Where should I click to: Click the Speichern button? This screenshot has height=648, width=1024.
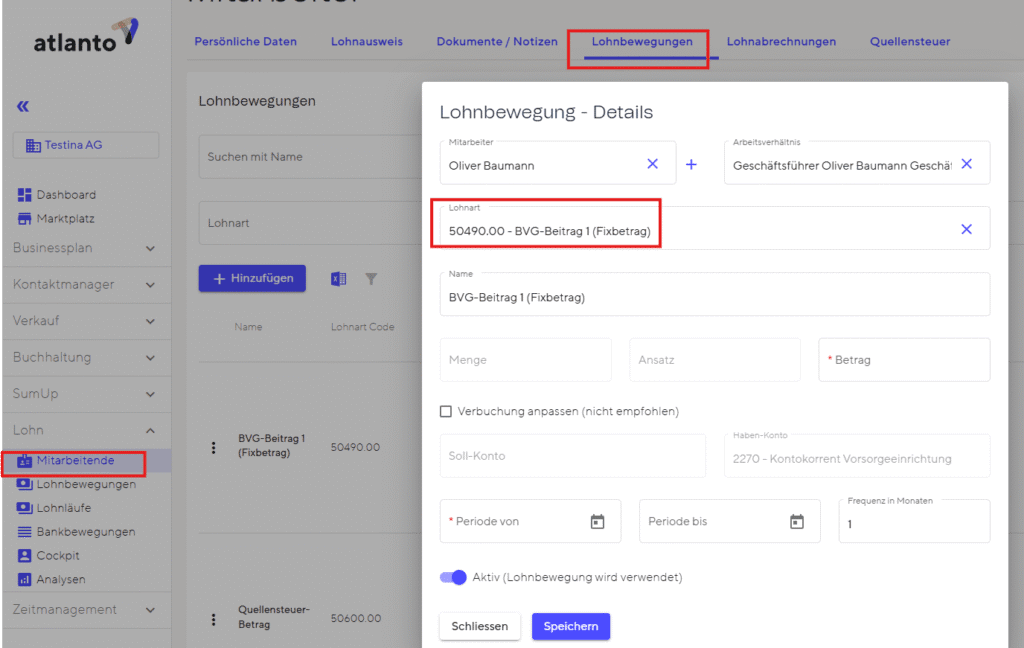click(570, 626)
